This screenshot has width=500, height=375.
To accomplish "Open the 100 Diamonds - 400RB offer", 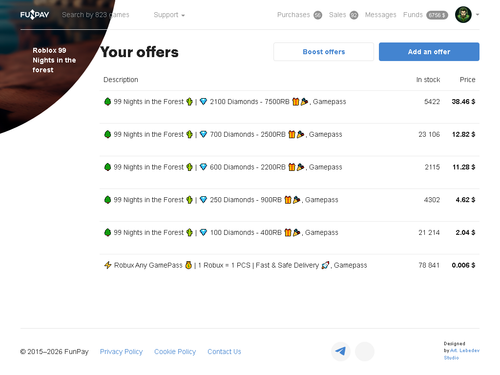I will 289,237.
